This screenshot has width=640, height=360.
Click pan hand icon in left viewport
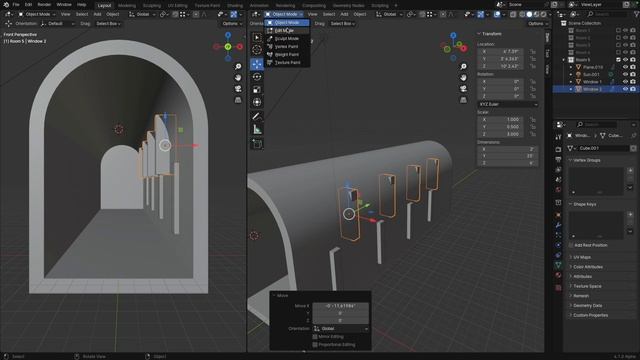point(238,78)
